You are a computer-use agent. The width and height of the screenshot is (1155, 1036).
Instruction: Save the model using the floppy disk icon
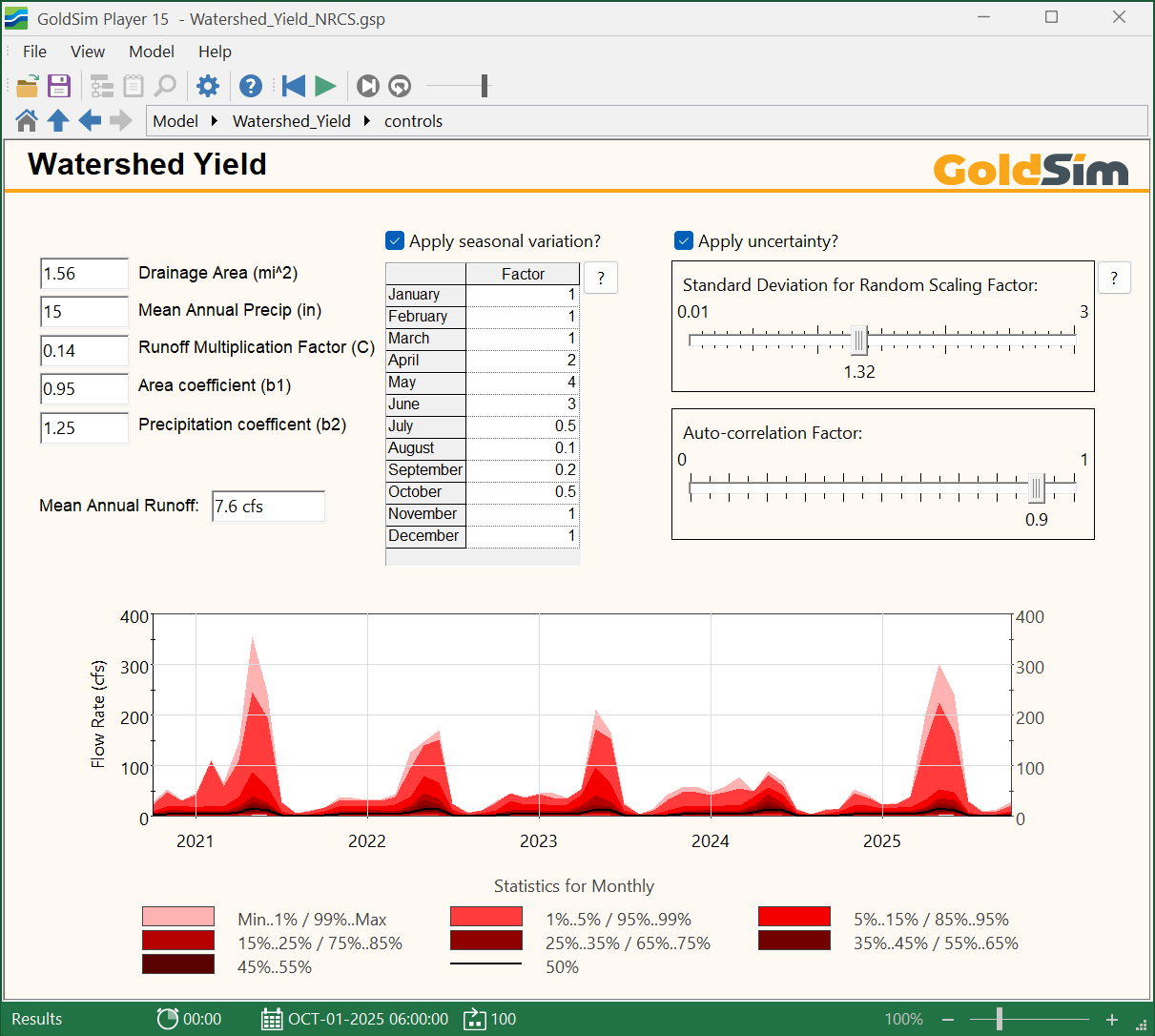click(x=59, y=86)
